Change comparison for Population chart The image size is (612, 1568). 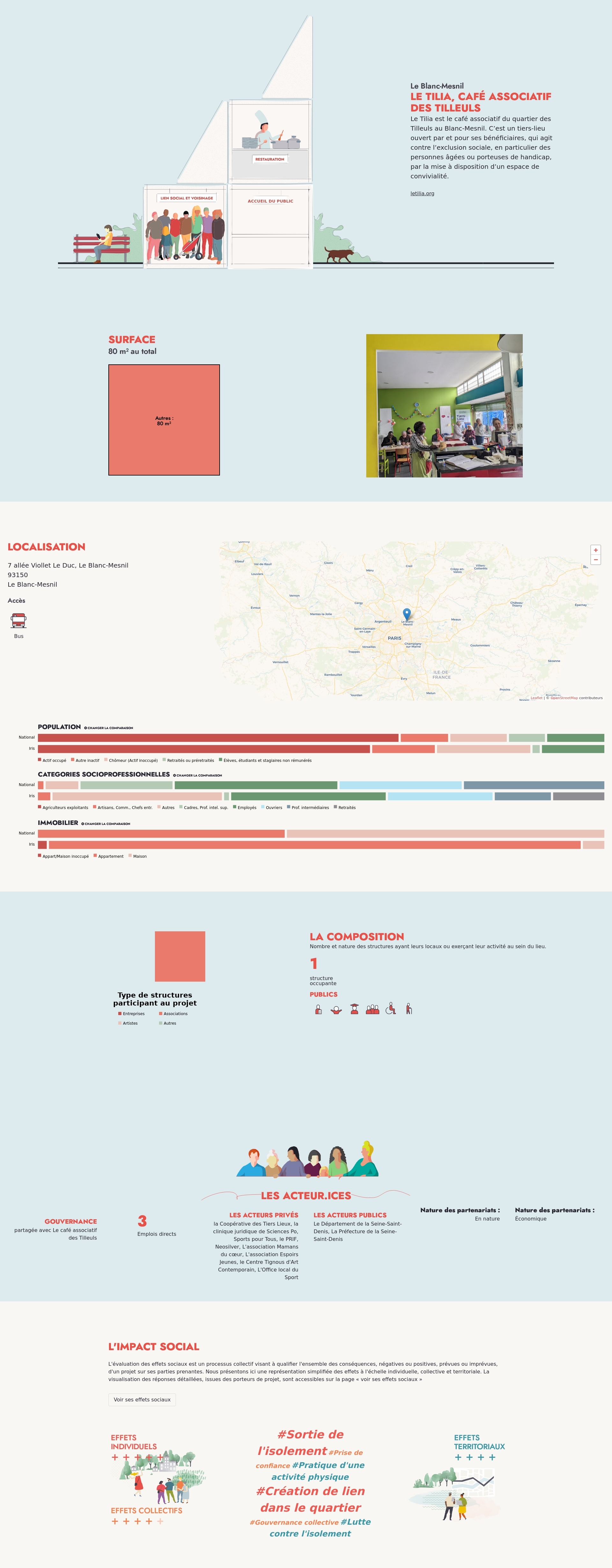coord(109,727)
